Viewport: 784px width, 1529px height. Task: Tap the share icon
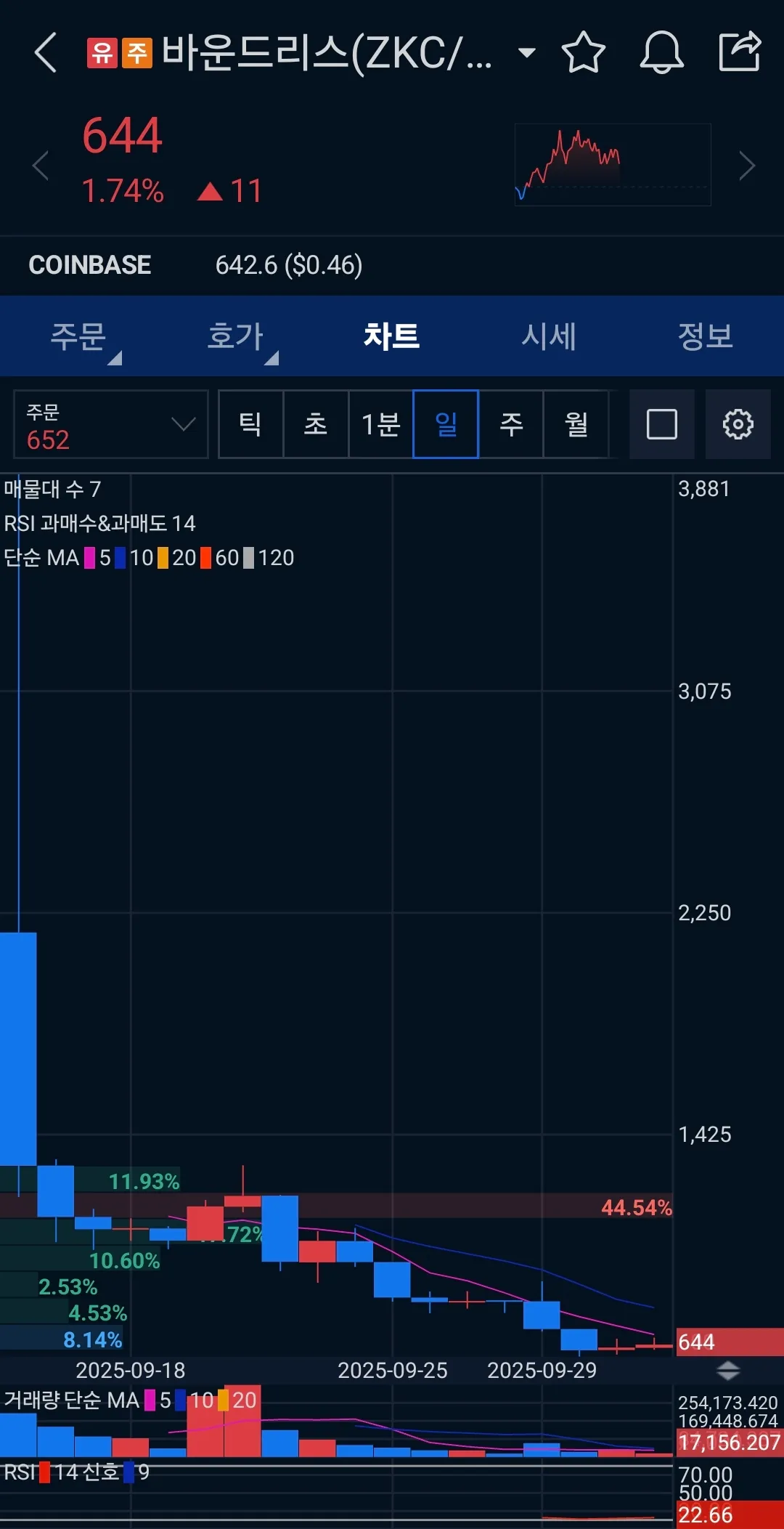point(739,52)
